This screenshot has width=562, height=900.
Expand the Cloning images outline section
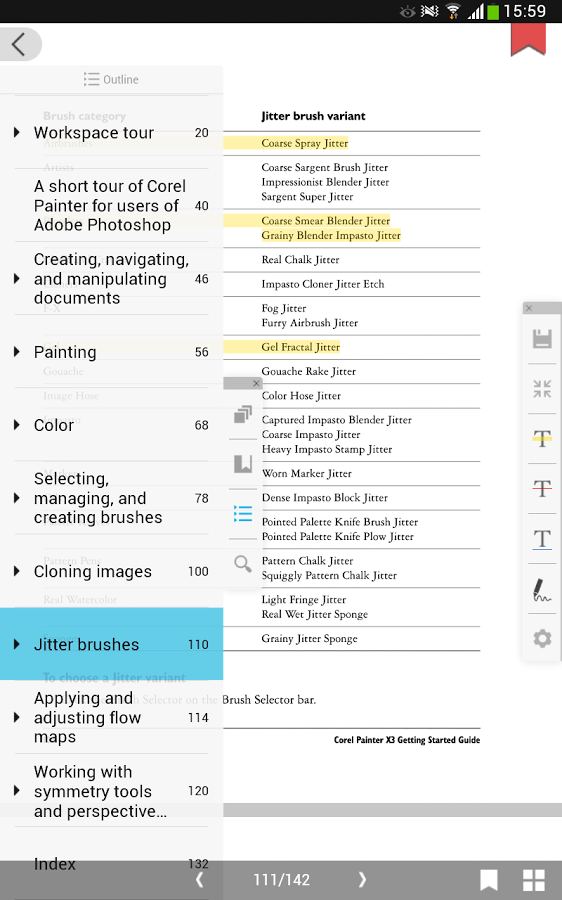point(17,571)
